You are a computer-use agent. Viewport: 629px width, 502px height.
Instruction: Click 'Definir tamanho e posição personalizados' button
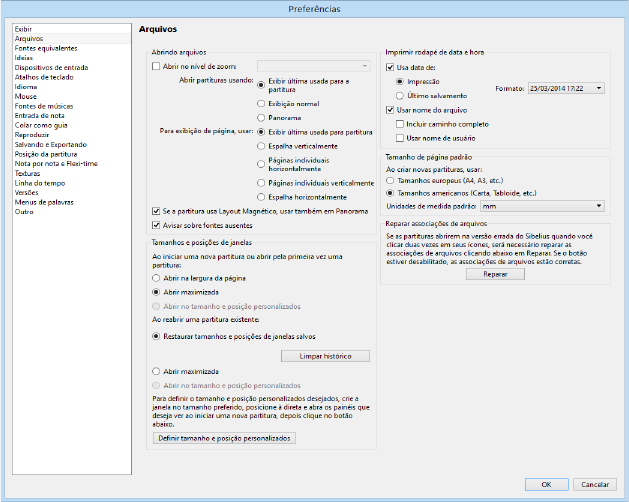coord(224,438)
